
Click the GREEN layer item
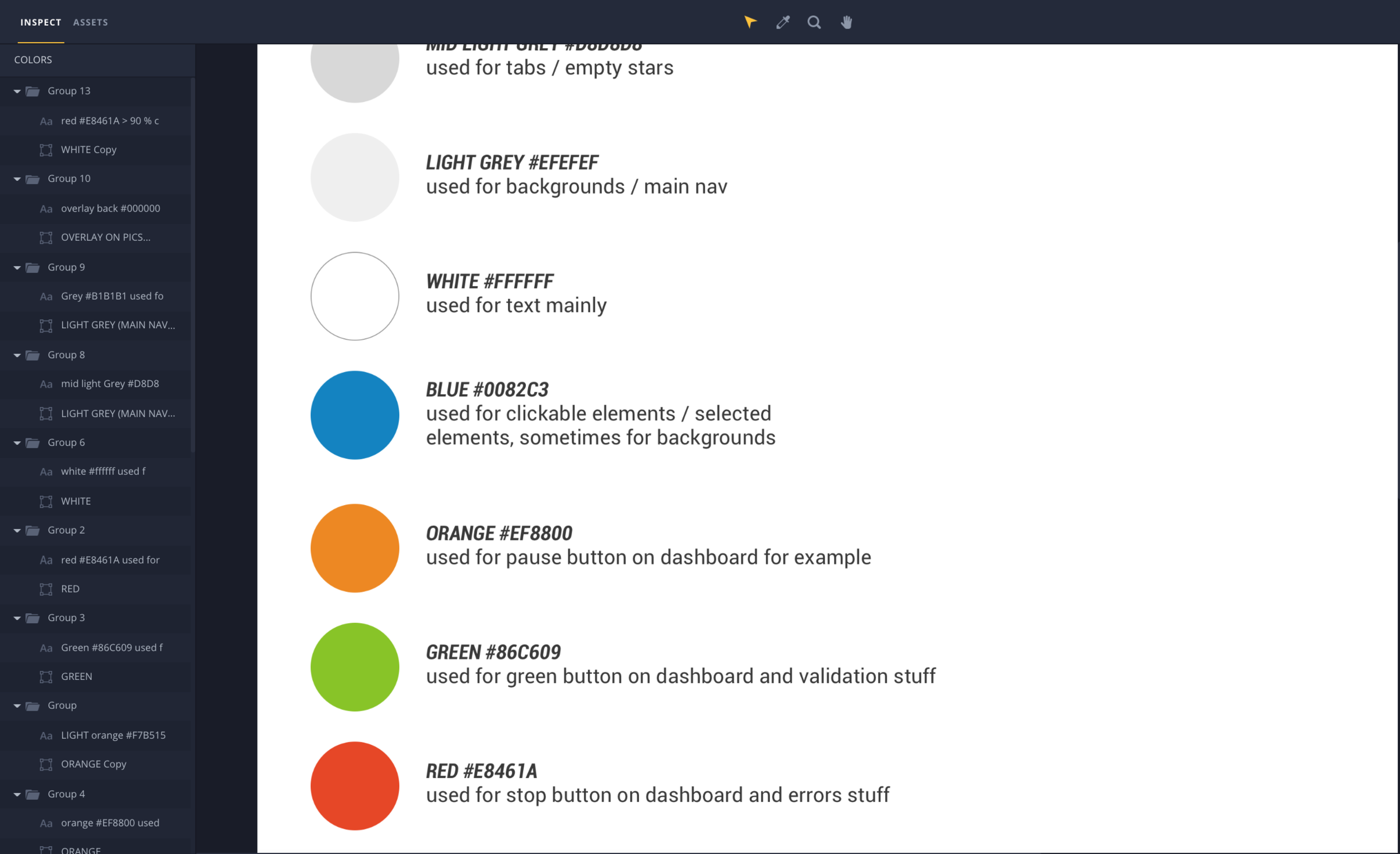pos(76,676)
